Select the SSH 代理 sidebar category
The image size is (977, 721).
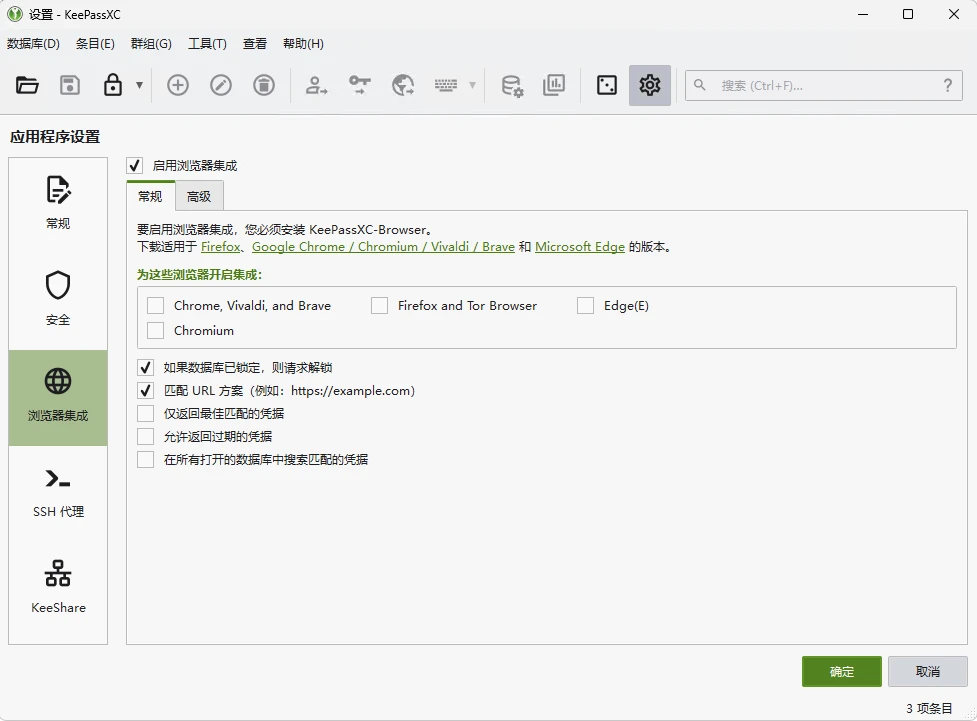tap(58, 494)
